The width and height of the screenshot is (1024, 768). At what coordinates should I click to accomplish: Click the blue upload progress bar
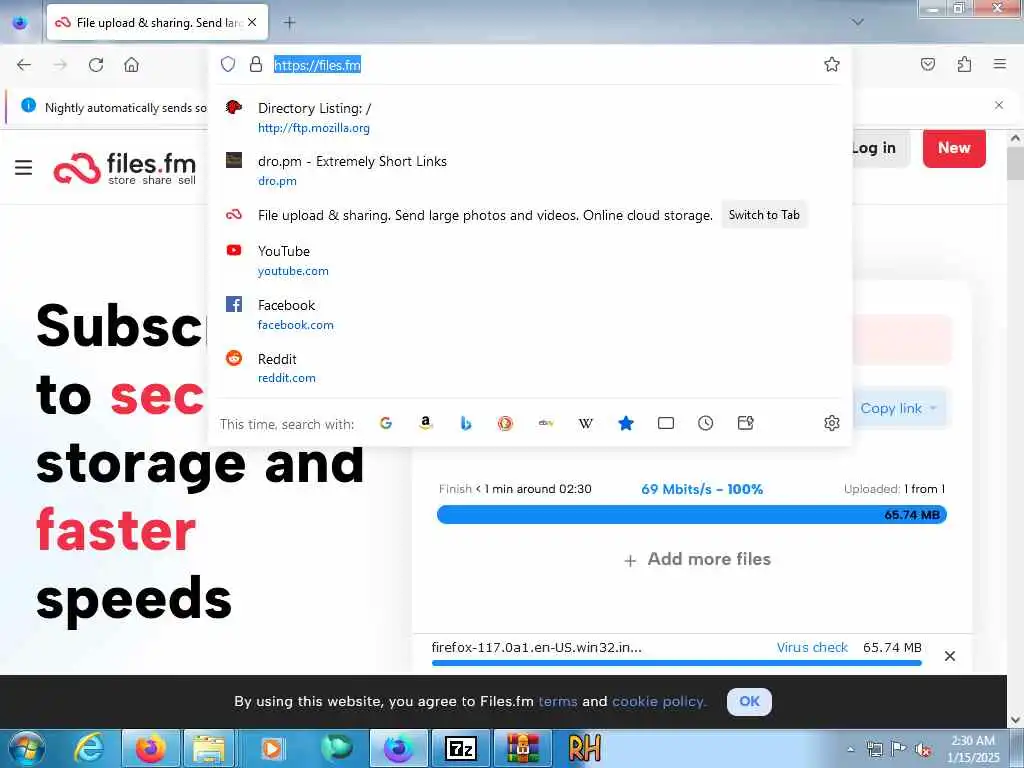click(x=692, y=515)
